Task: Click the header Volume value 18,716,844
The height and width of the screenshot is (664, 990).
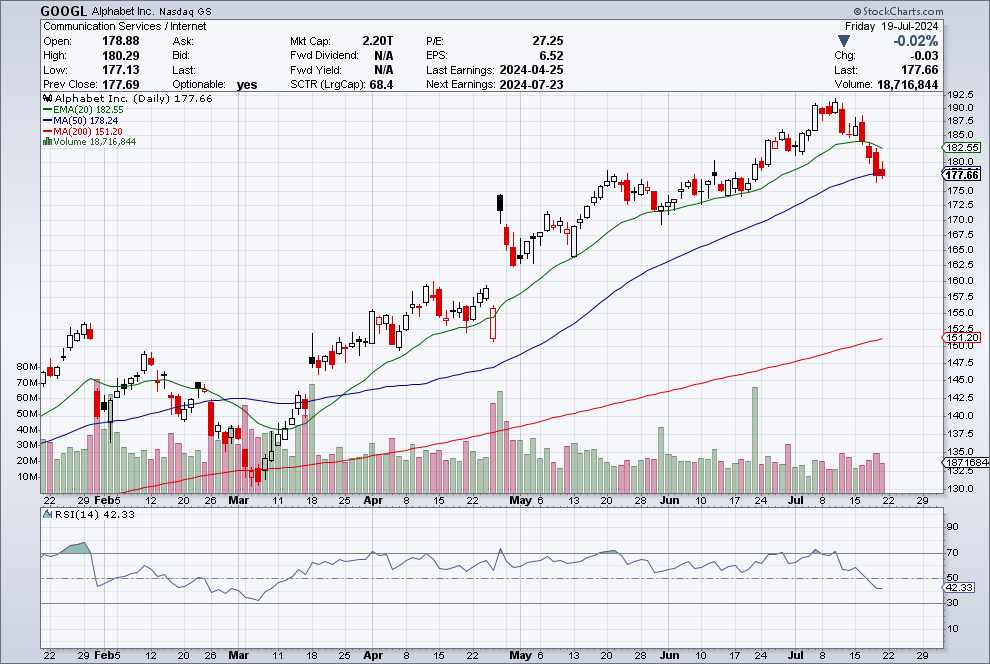Action: (x=907, y=85)
